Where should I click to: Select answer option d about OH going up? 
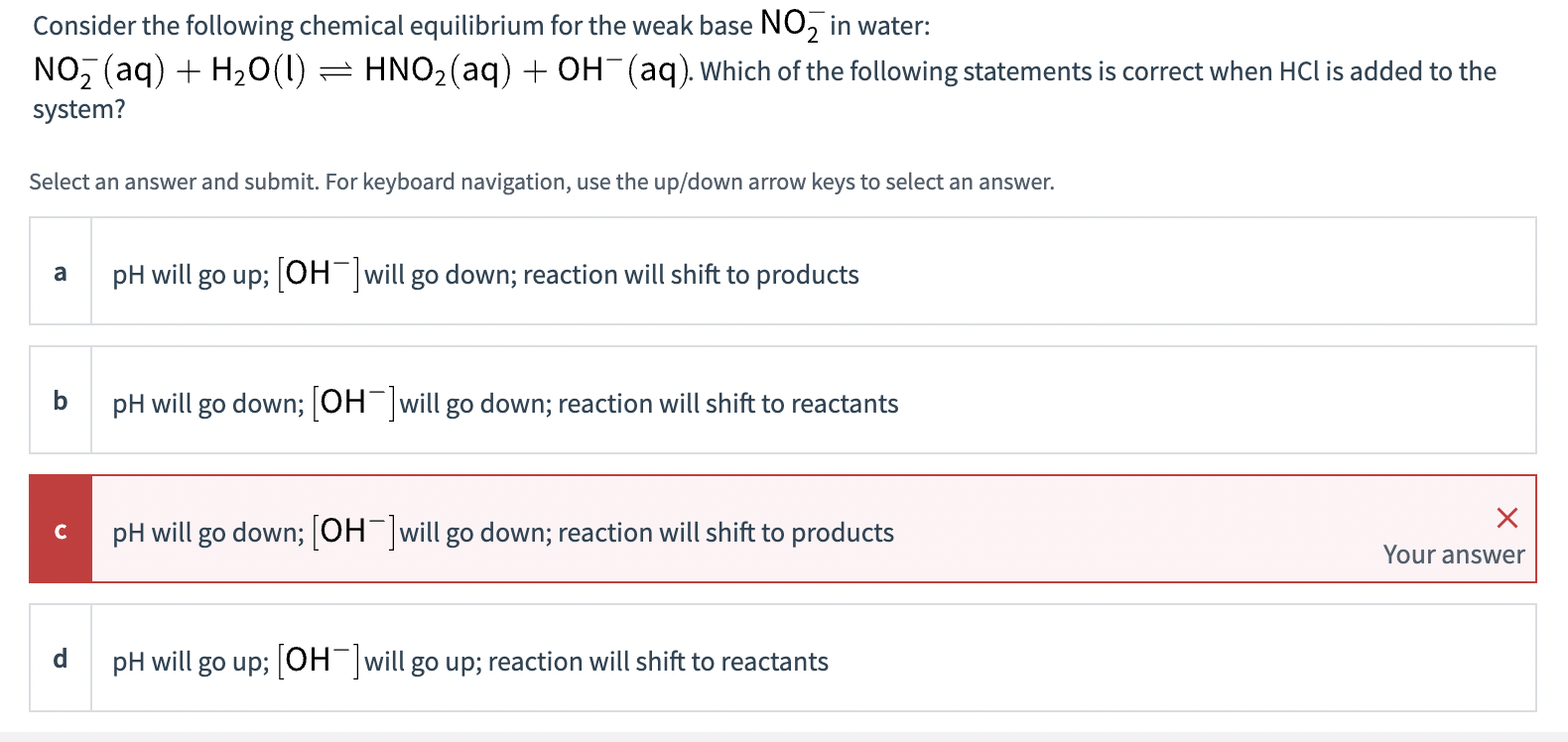(x=469, y=659)
